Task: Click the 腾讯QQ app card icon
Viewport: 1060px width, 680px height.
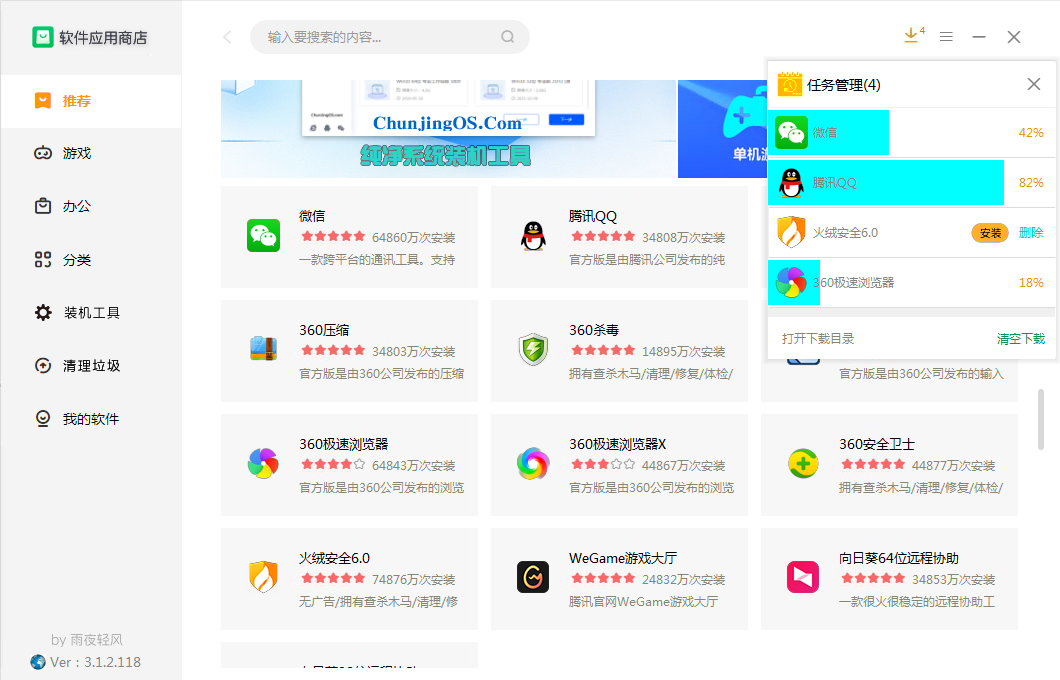Action: click(533, 236)
